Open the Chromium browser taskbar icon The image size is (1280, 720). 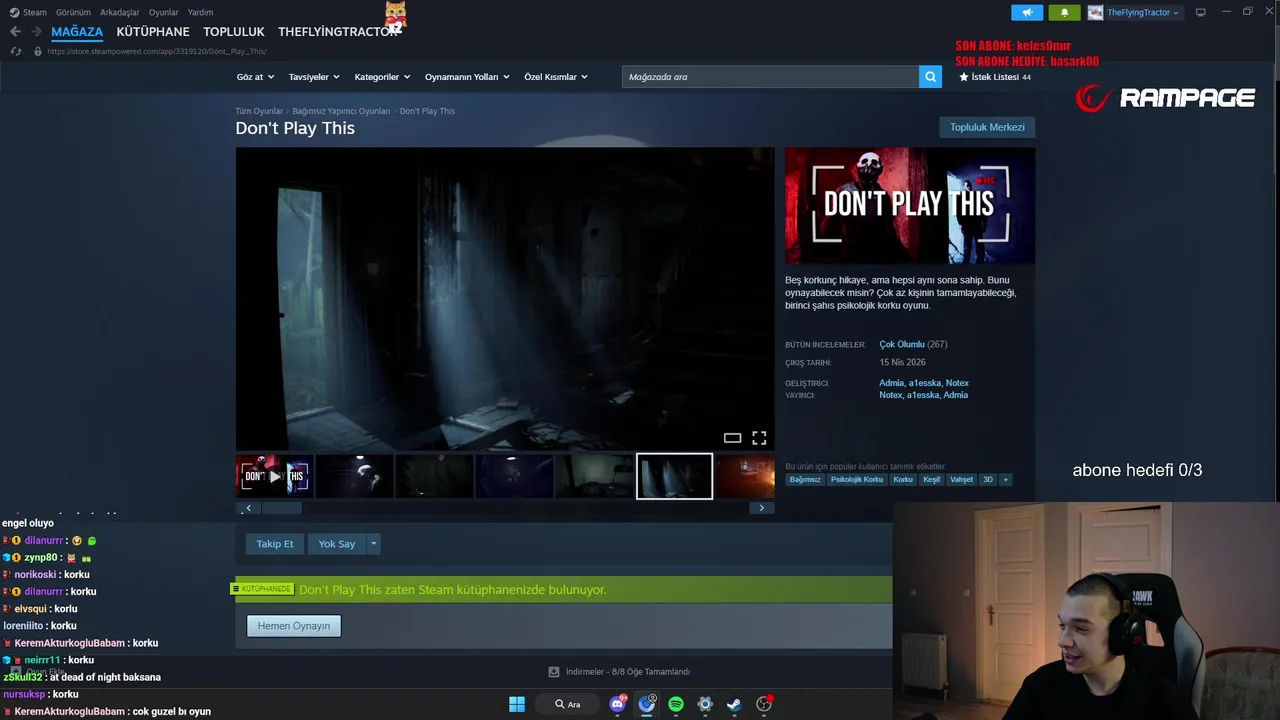[x=647, y=704]
